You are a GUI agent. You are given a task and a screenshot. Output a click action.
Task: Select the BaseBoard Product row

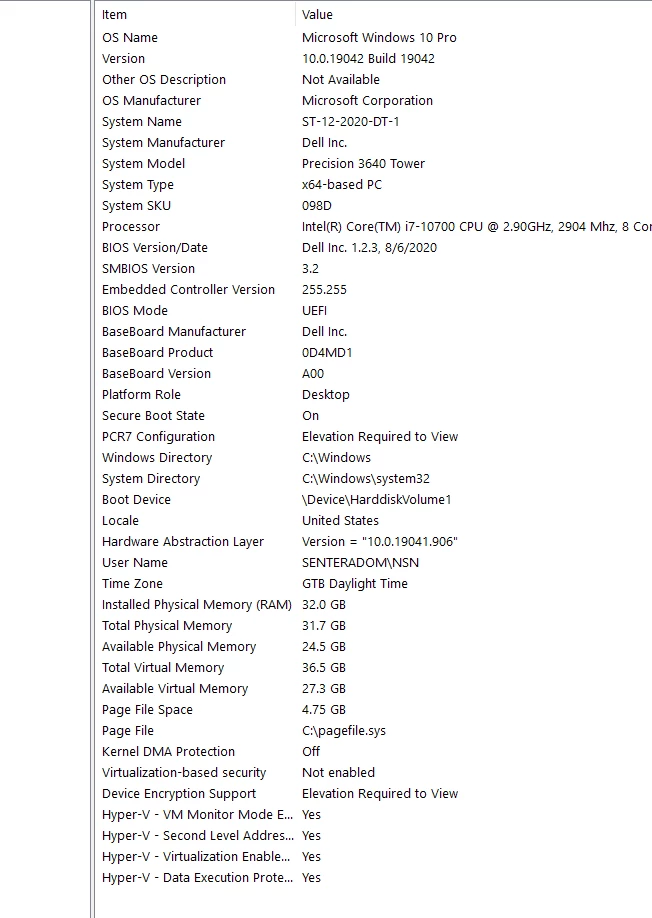(157, 353)
